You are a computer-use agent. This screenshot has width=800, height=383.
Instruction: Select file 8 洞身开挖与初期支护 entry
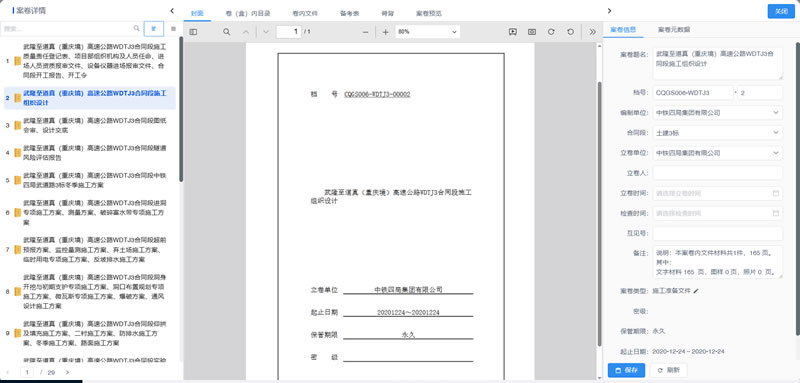(90, 291)
